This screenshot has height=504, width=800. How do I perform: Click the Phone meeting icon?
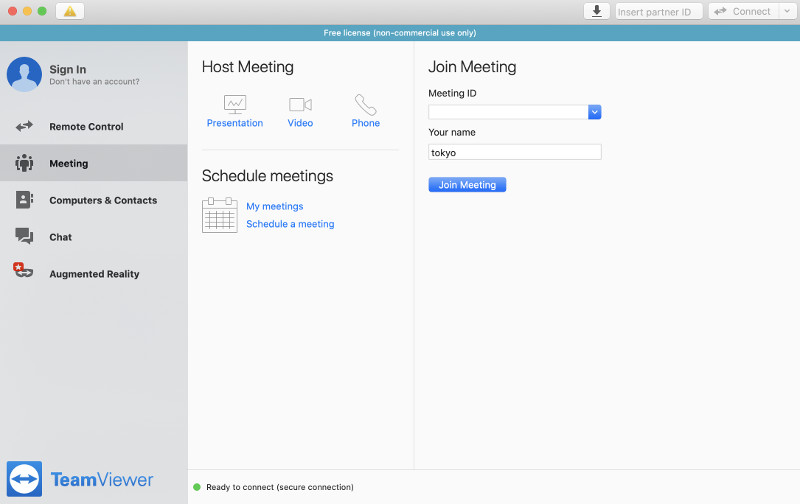click(x=365, y=105)
